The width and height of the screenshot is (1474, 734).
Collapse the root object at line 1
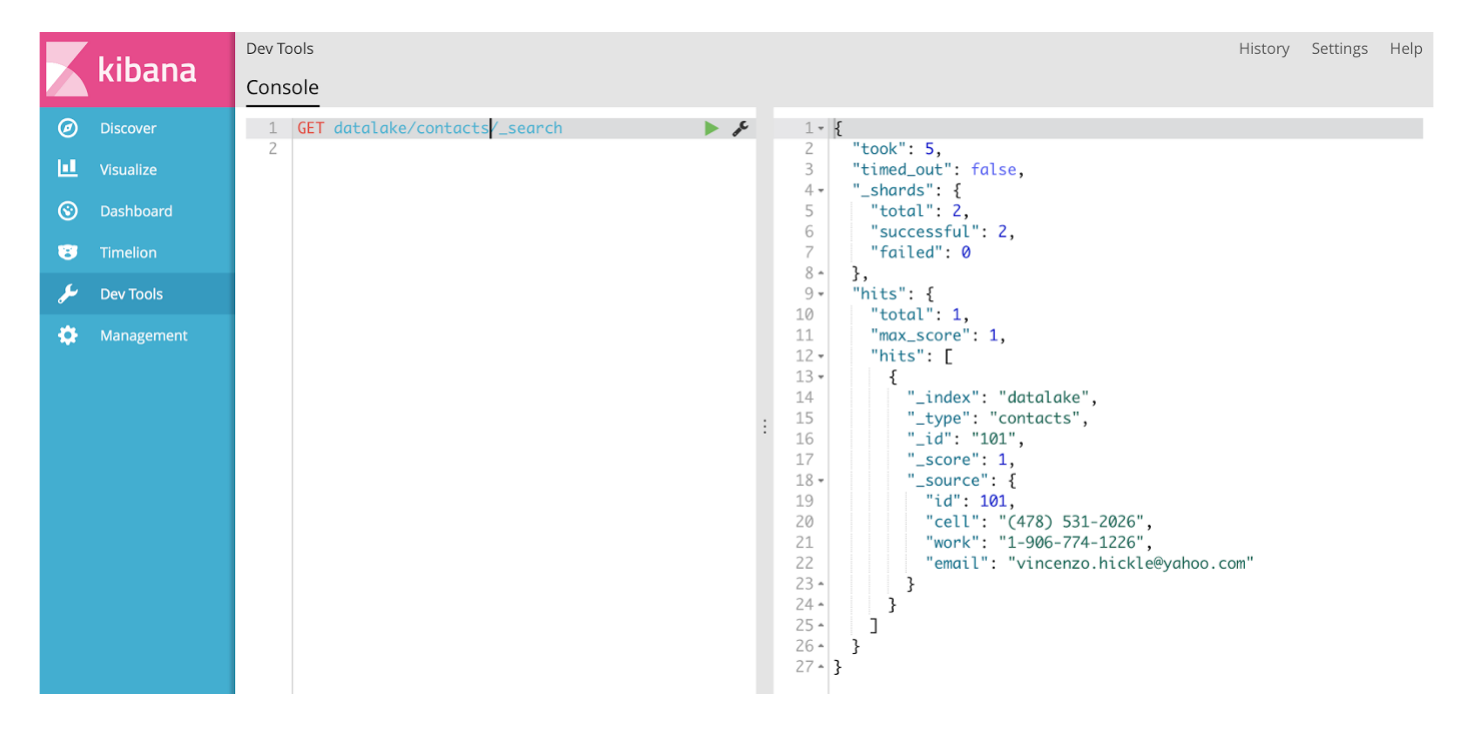coord(821,128)
